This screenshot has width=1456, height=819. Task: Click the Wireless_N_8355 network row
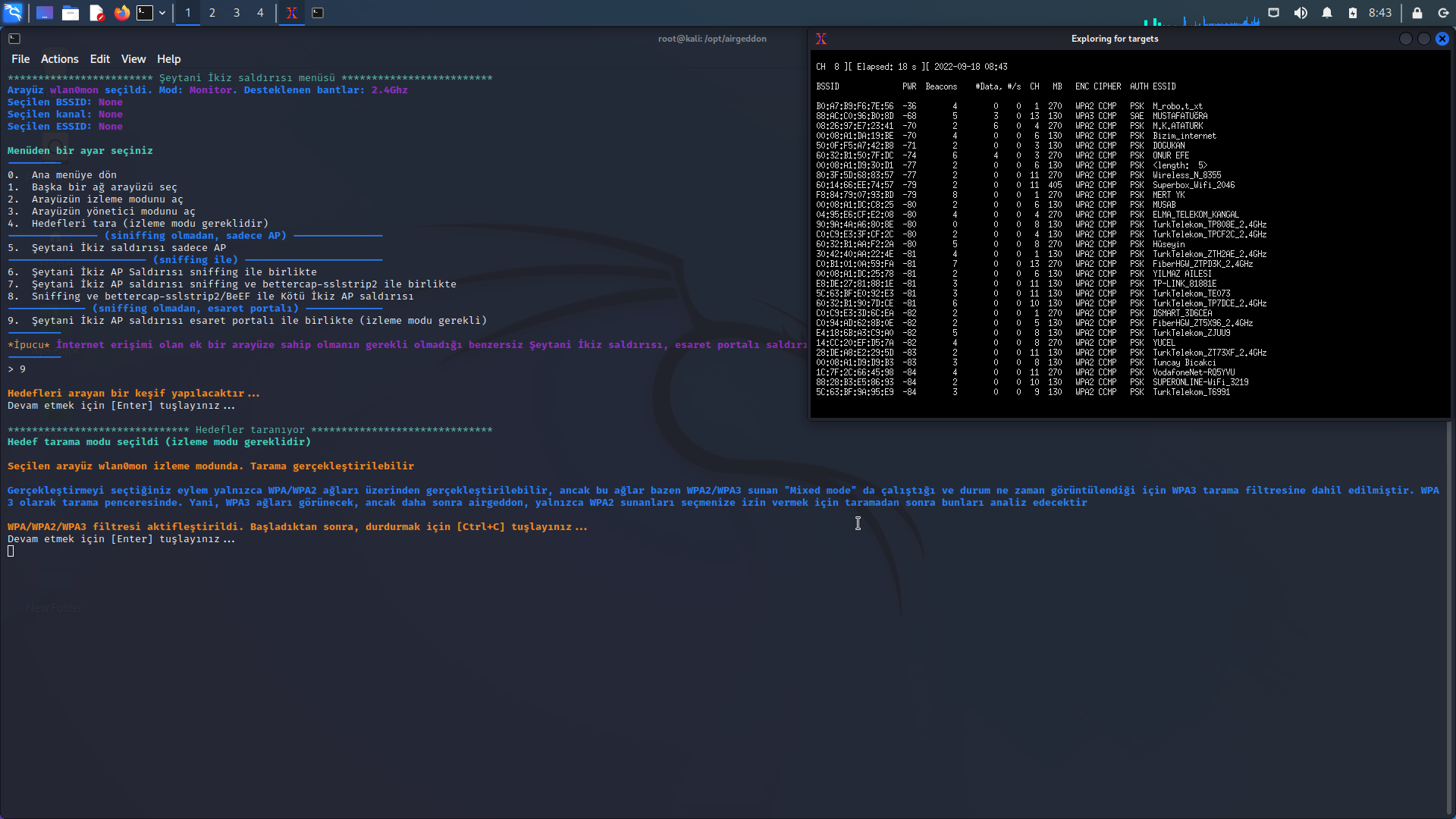[1018, 175]
